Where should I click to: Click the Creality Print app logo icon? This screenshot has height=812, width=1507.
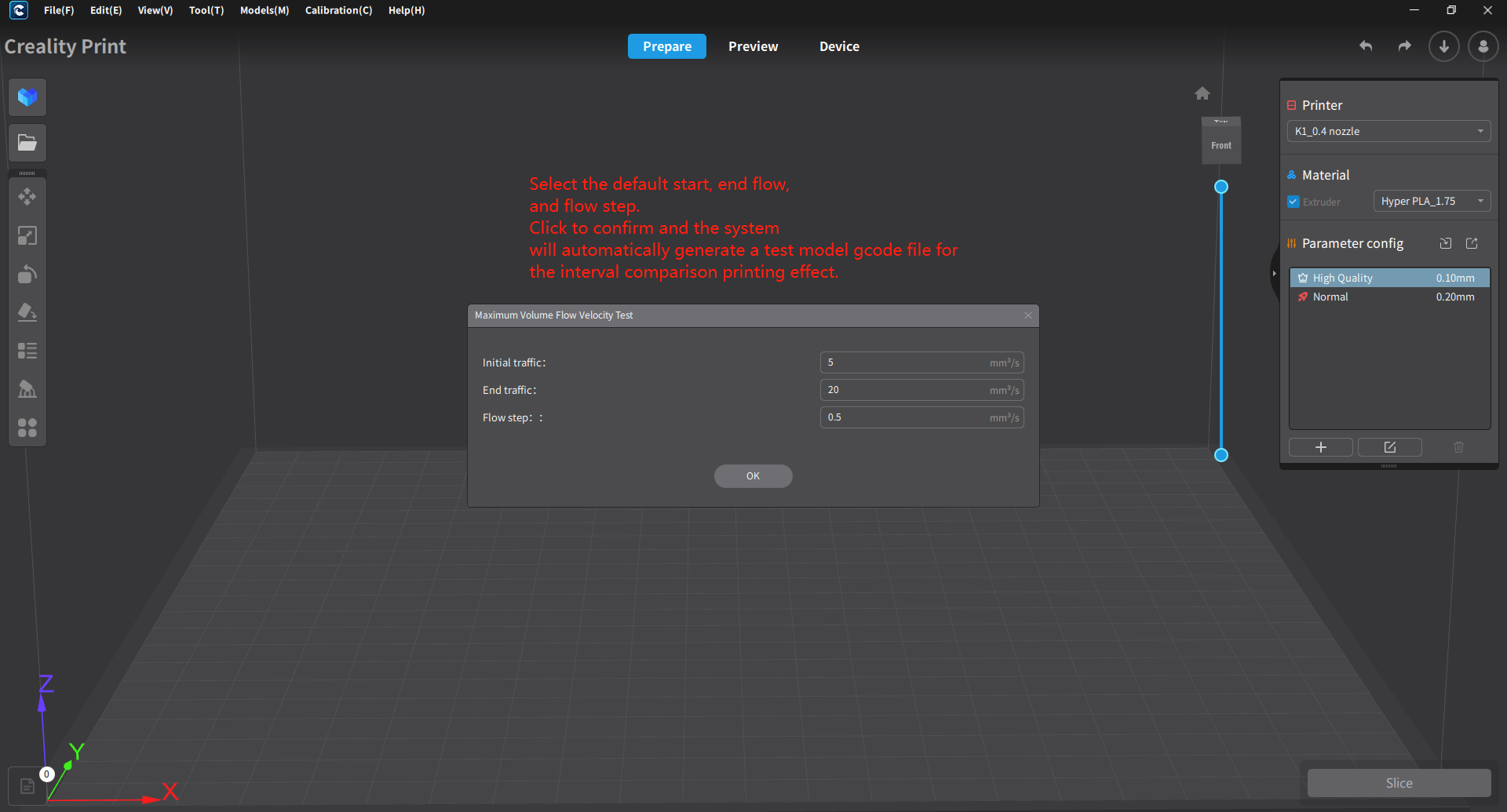pyautogui.click(x=19, y=10)
